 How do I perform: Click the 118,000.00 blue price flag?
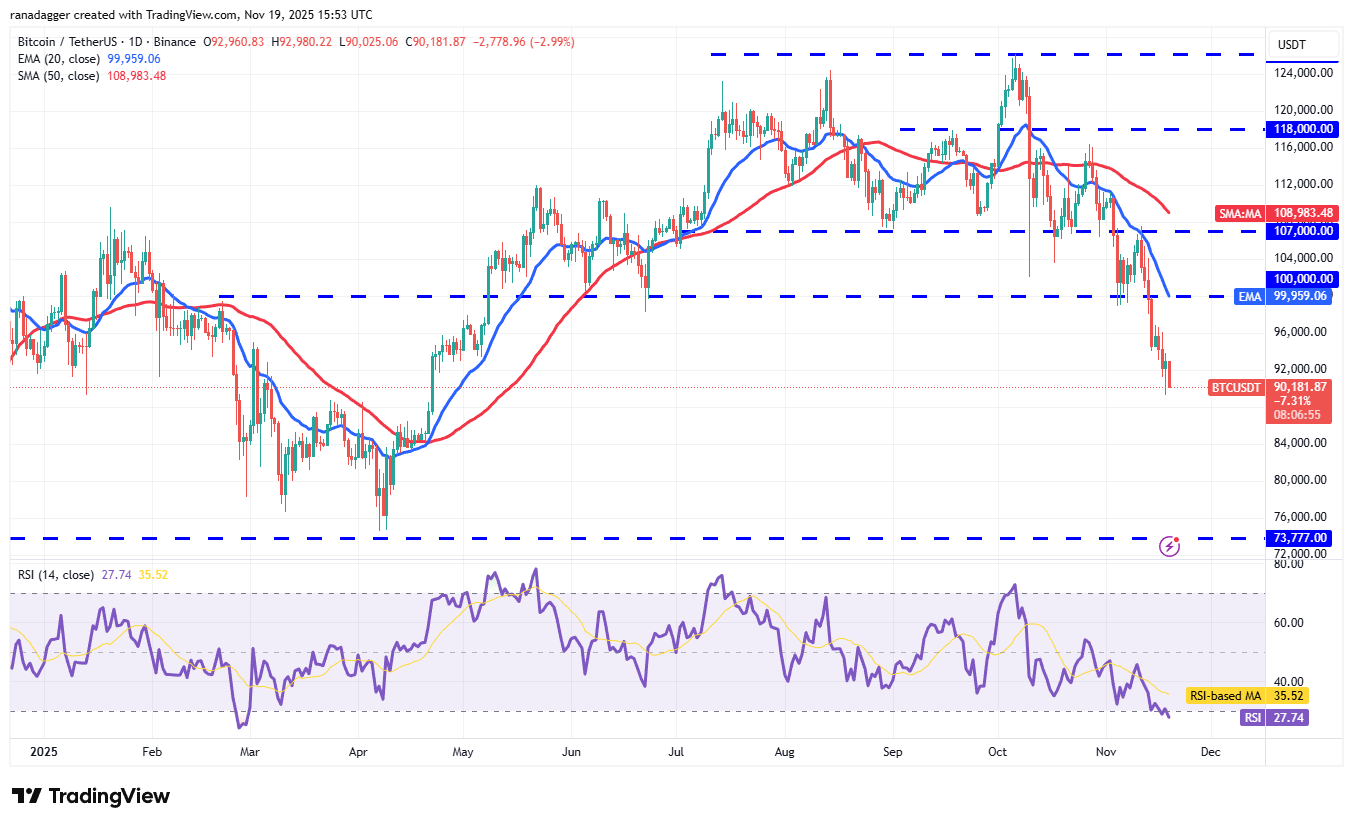point(1301,129)
